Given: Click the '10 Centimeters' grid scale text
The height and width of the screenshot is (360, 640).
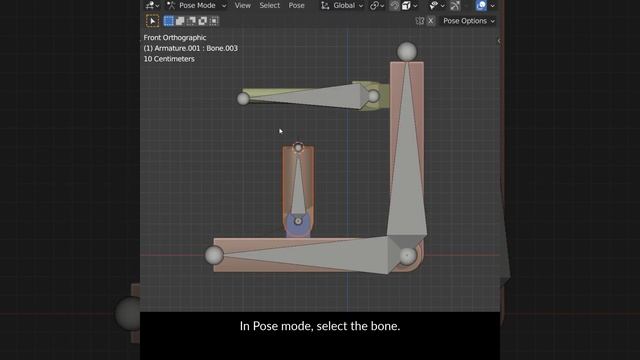Looking at the screenshot, I should (x=169, y=59).
